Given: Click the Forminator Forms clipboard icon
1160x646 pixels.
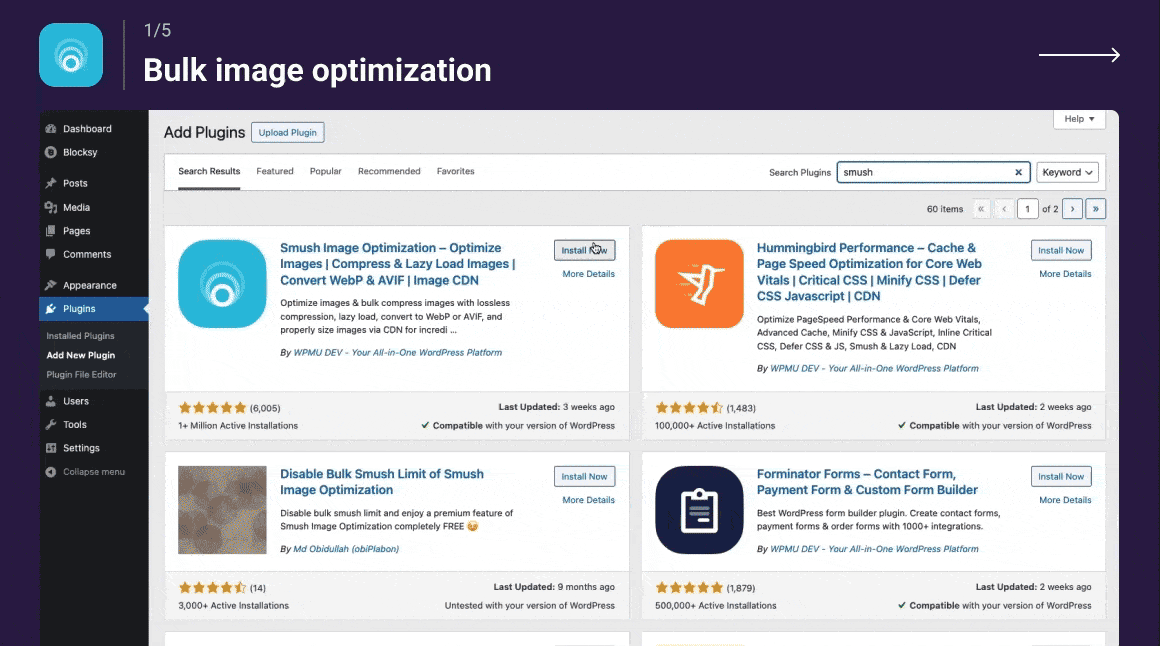Looking at the screenshot, I should pos(699,510).
